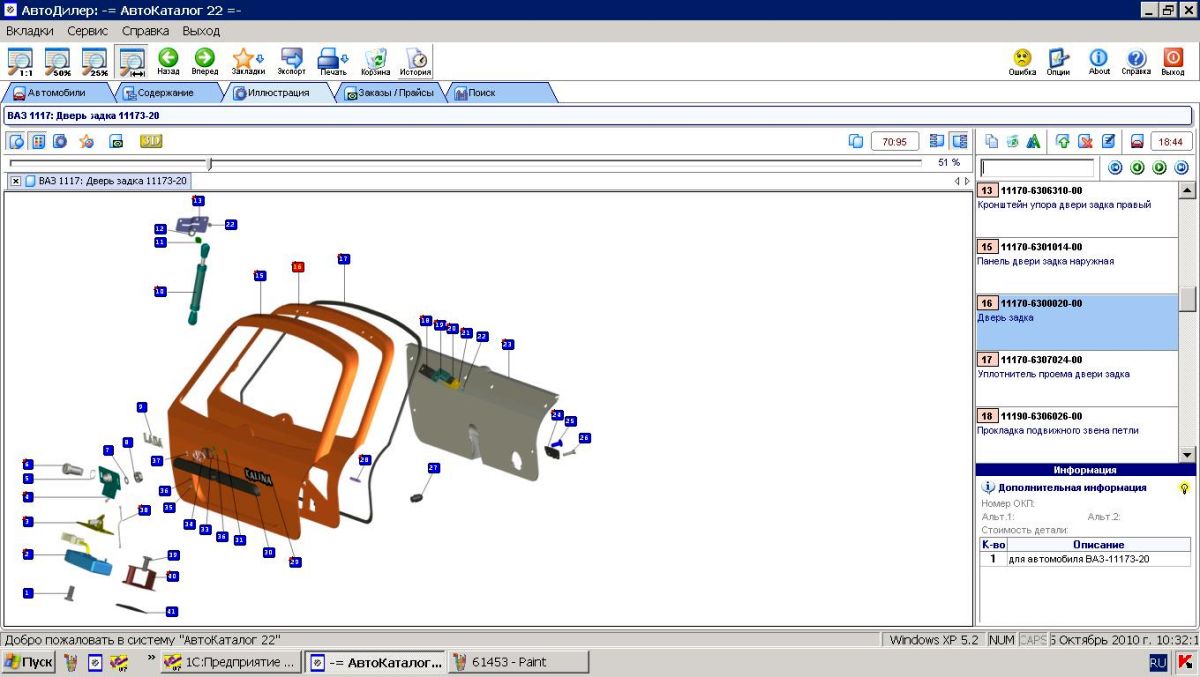
Task: Click the copy icon in parts list toolbar
Action: click(x=992, y=141)
